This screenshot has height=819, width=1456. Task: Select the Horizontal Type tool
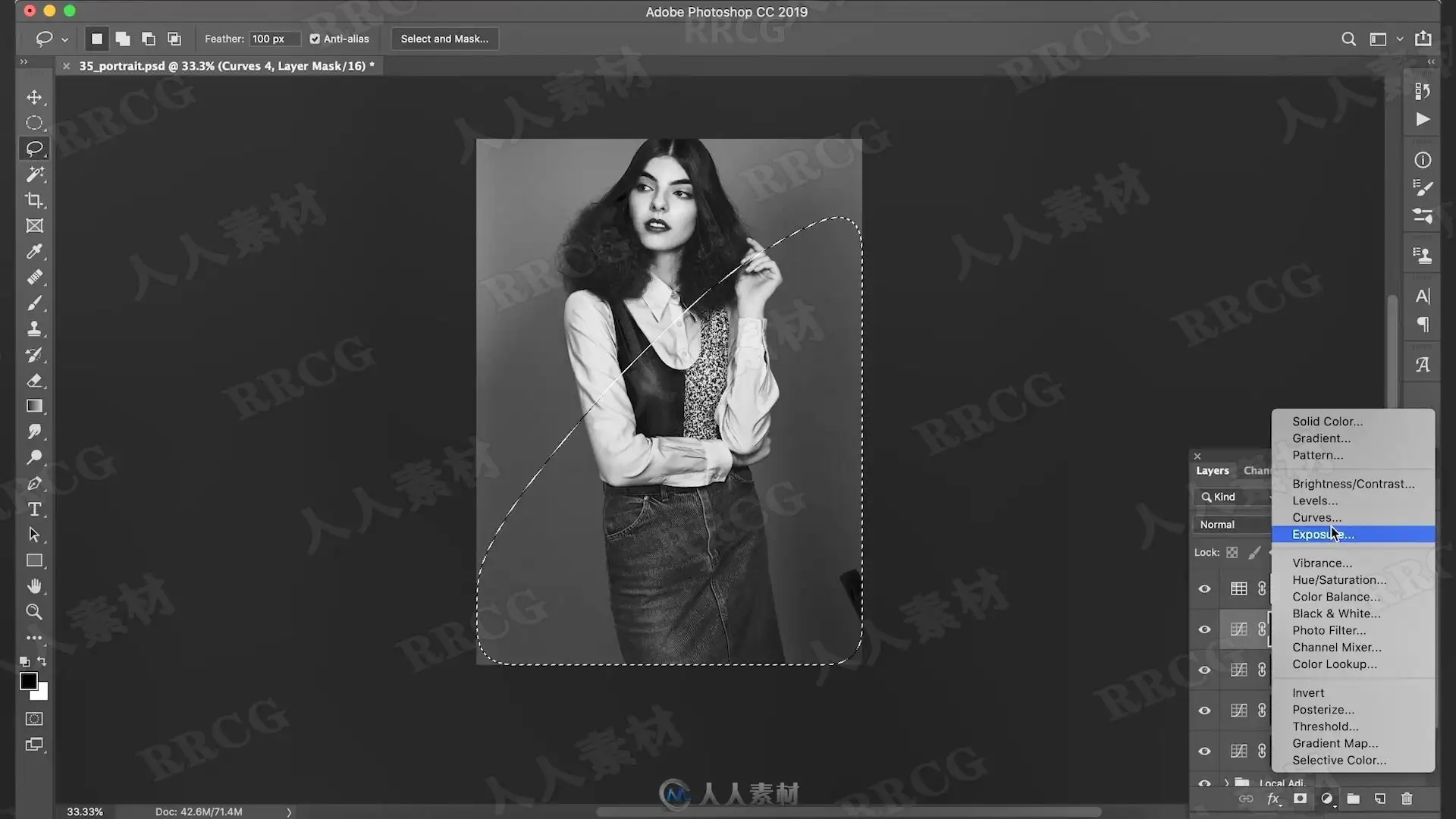34,510
